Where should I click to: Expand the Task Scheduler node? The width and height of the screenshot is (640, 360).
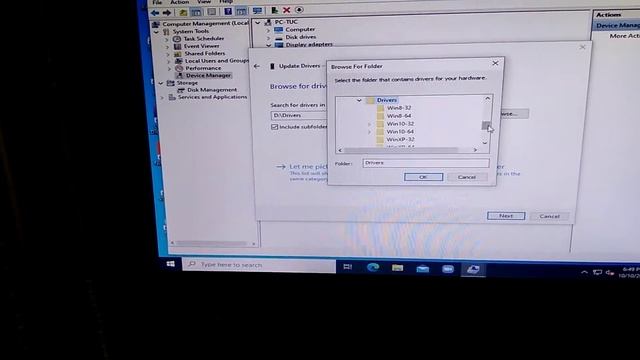pyautogui.click(x=167, y=40)
